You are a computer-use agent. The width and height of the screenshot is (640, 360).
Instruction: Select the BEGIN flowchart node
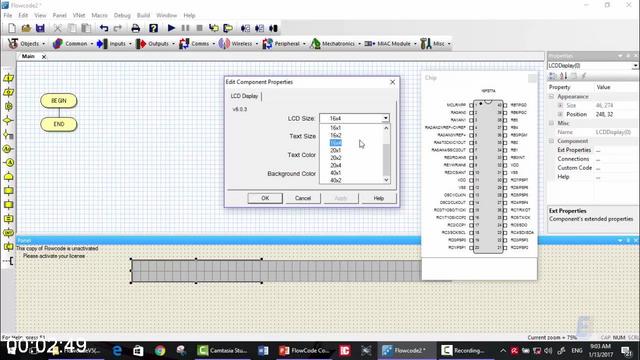click(x=59, y=101)
